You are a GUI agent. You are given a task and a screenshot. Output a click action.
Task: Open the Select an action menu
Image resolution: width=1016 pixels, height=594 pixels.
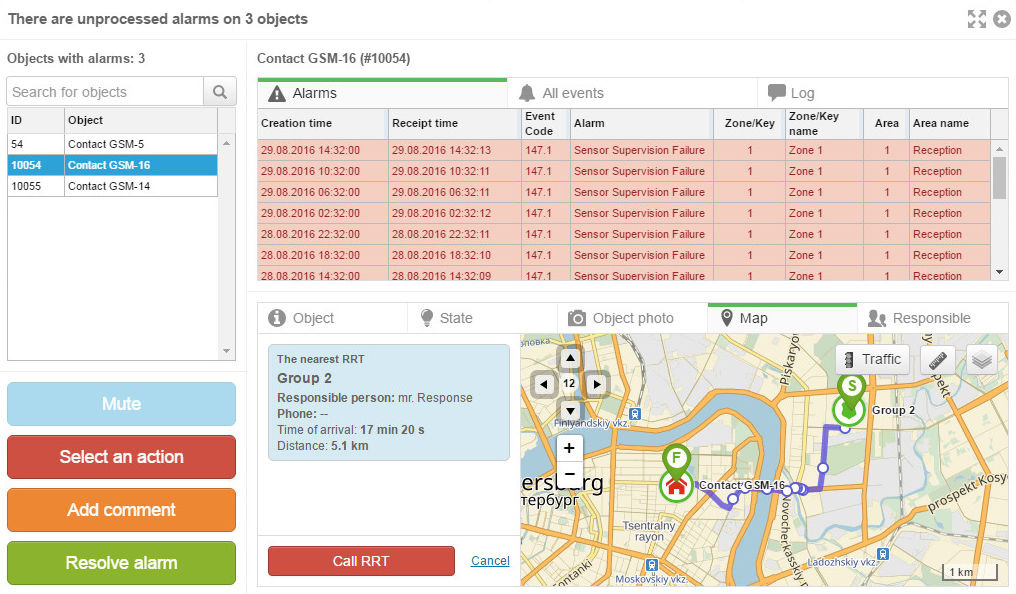pos(121,457)
